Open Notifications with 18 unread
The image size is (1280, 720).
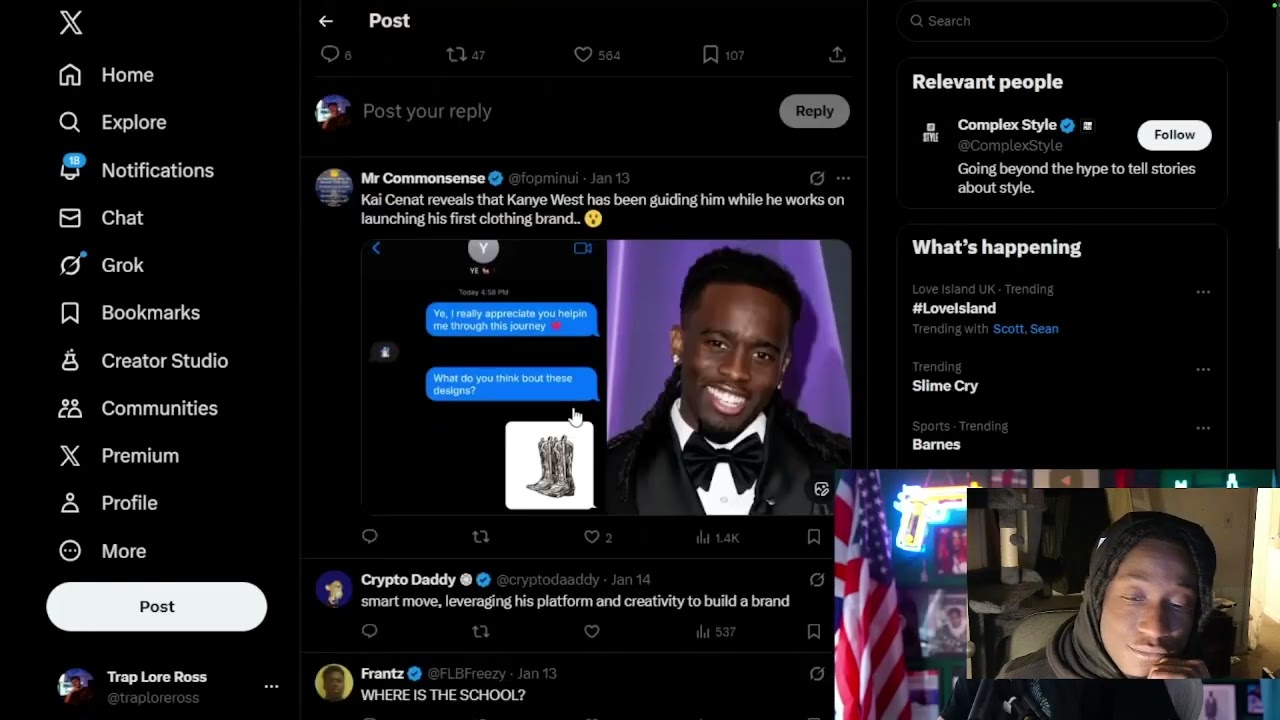[x=136, y=170]
